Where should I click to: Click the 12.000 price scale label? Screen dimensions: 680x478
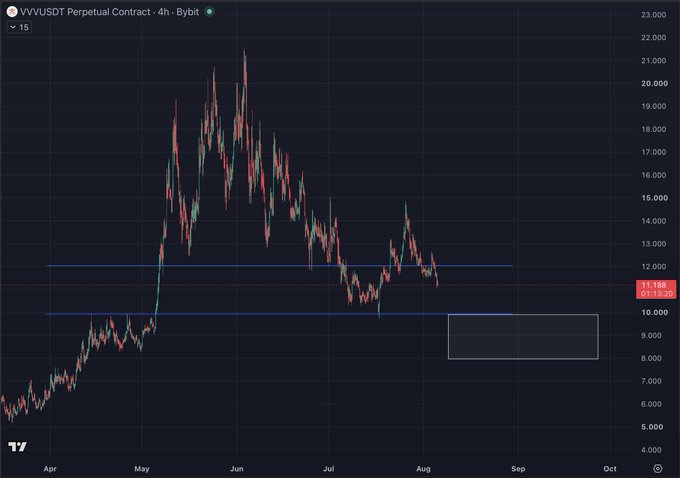tap(654, 266)
